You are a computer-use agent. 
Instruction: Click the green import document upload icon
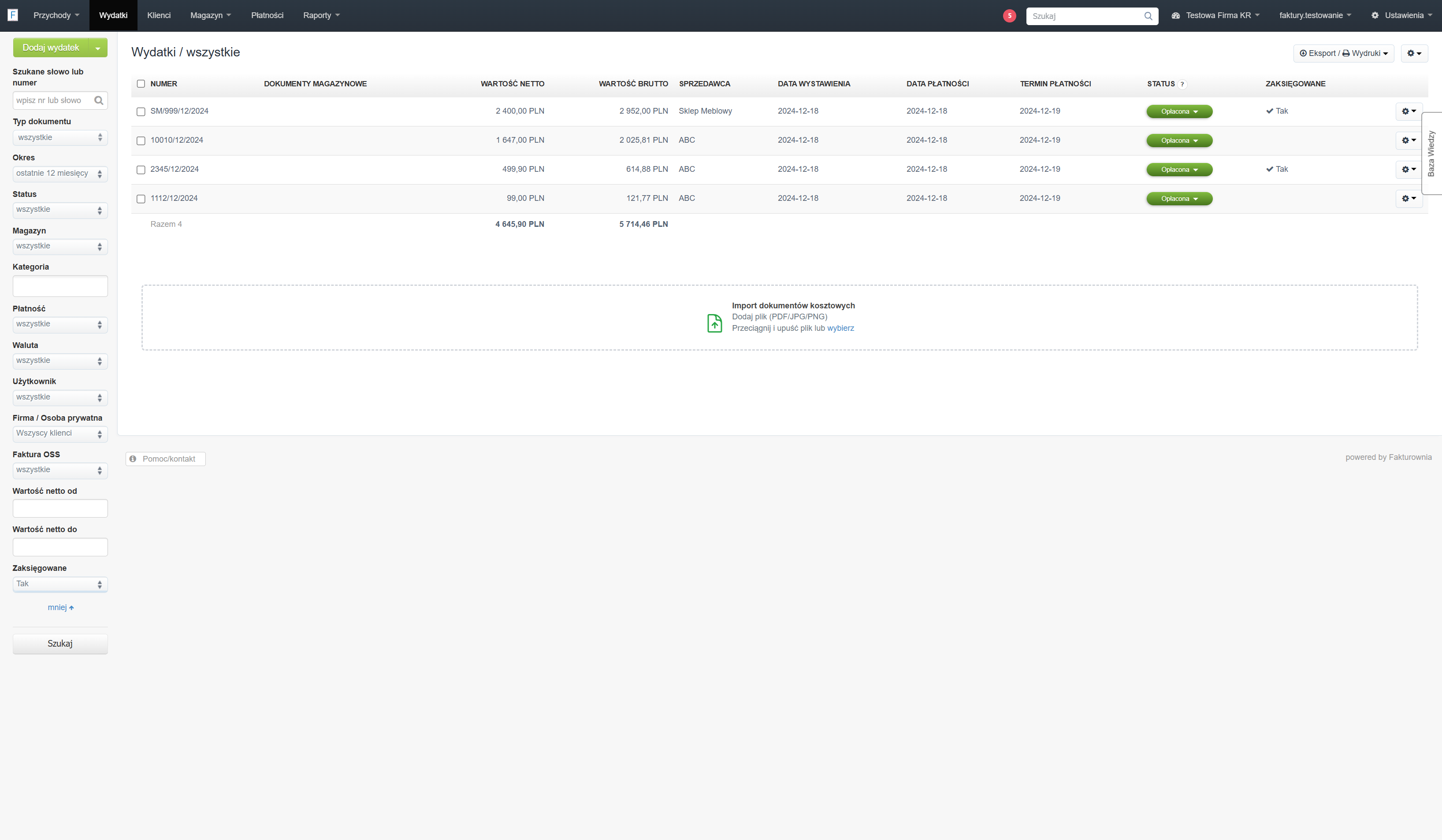(x=715, y=323)
